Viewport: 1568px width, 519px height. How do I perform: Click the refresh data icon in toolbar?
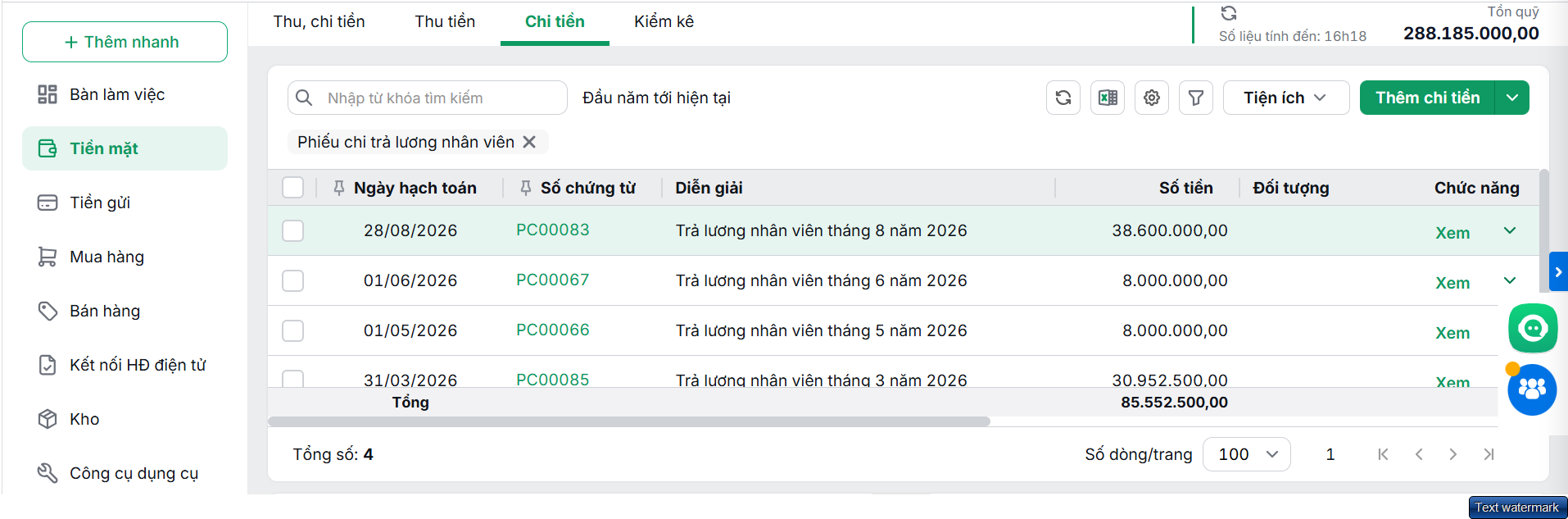[1063, 98]
